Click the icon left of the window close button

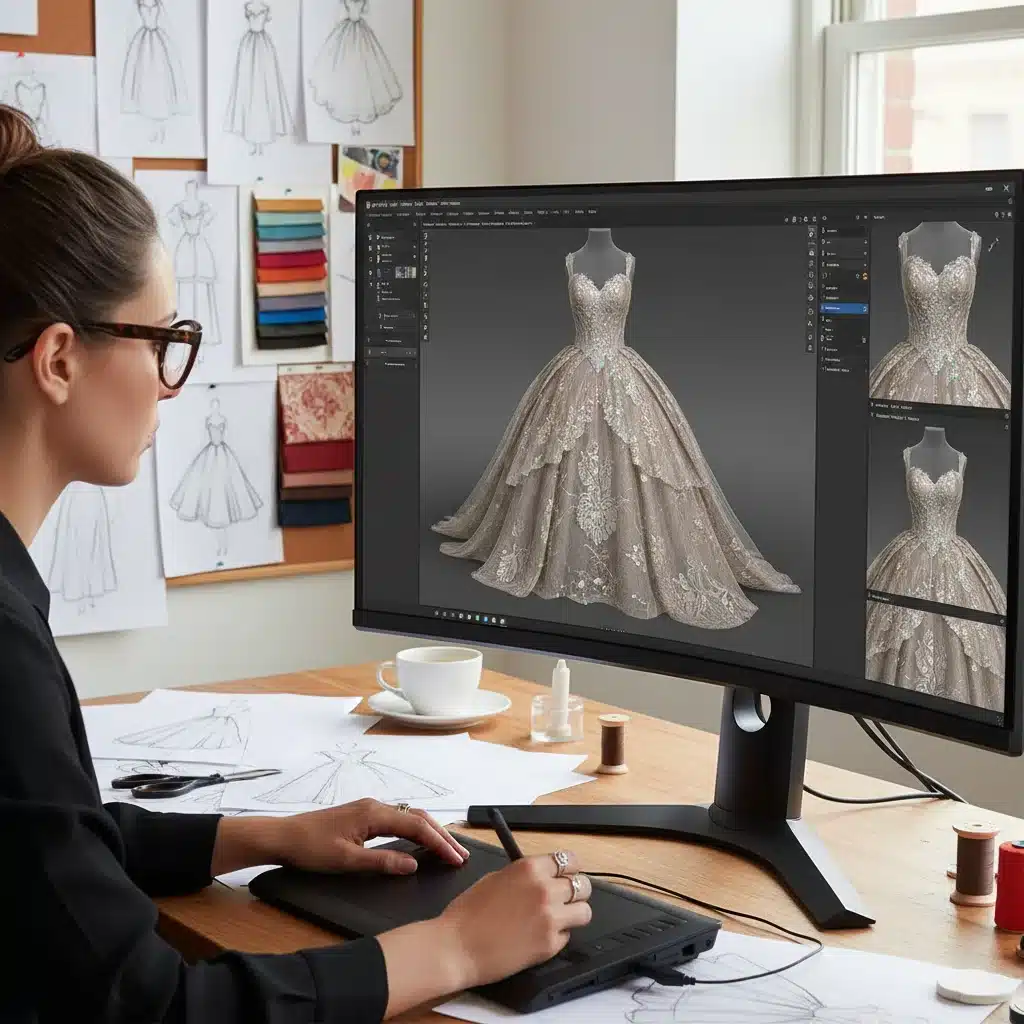(989, 189)
